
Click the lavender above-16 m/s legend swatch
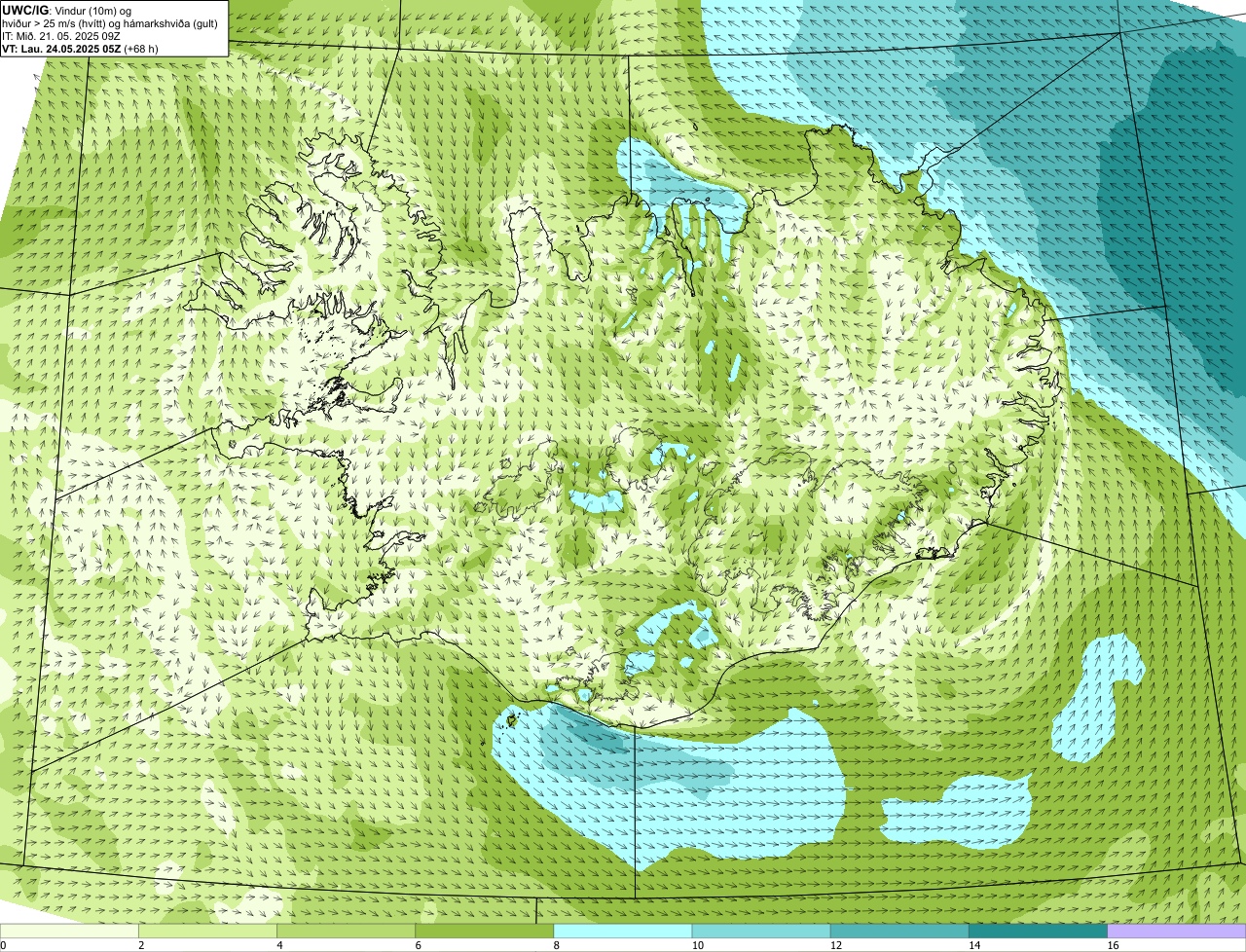click(x=1176, y=931)
